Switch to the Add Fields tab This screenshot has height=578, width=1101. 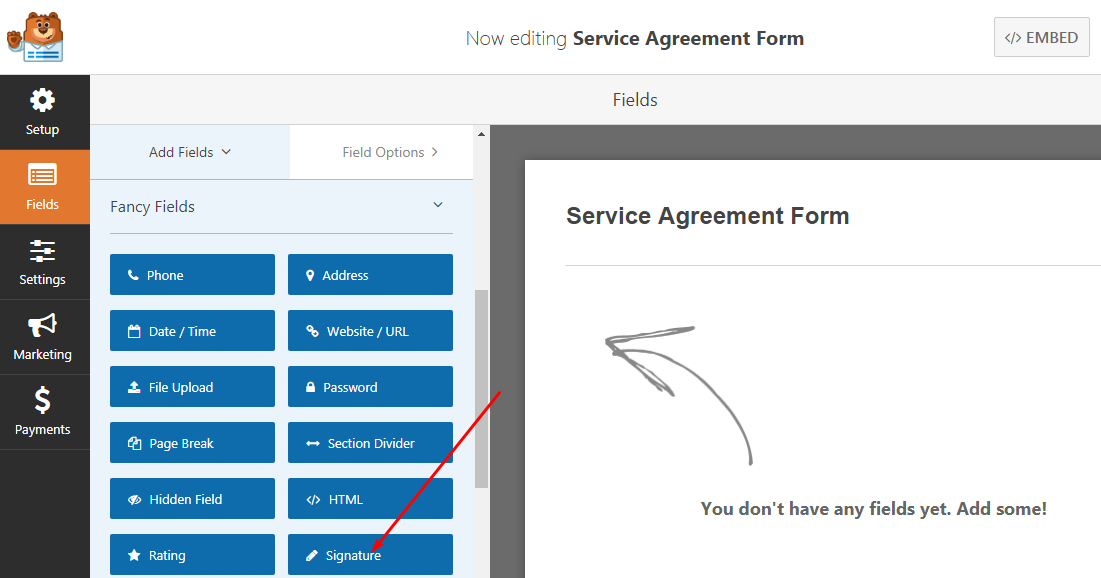[190, 152]
